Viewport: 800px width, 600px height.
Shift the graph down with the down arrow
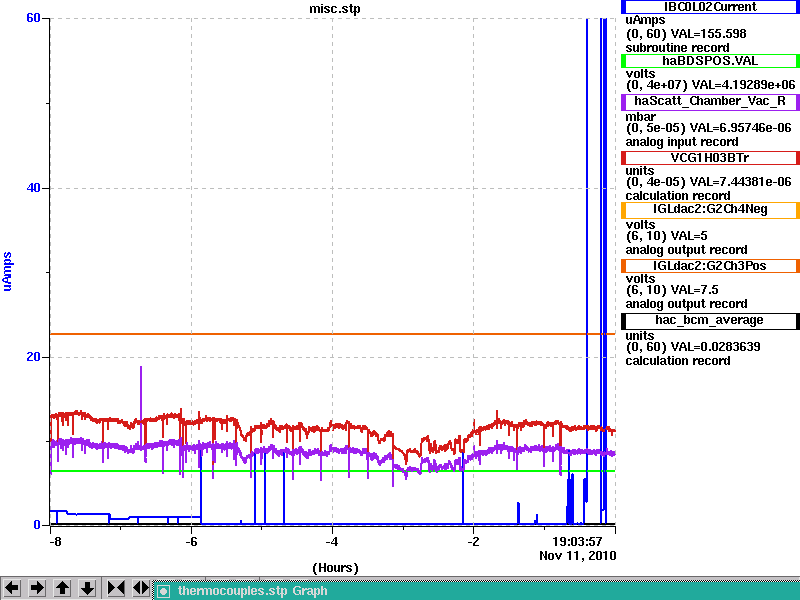(x=87, y=588)
